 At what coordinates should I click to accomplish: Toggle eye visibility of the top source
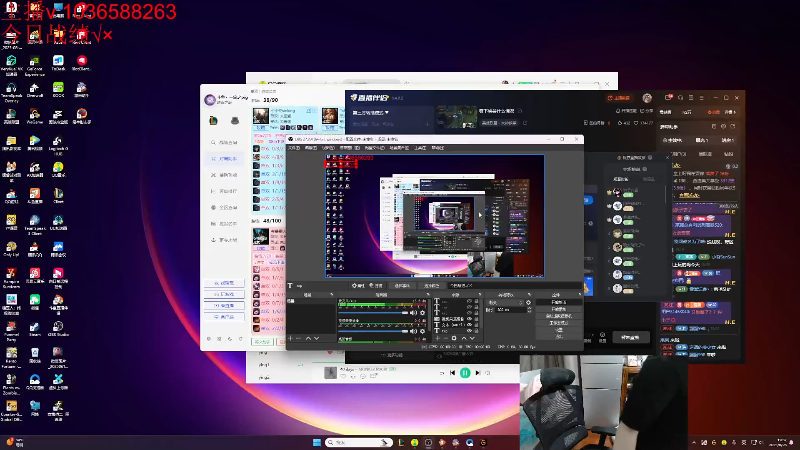(469, 301)
